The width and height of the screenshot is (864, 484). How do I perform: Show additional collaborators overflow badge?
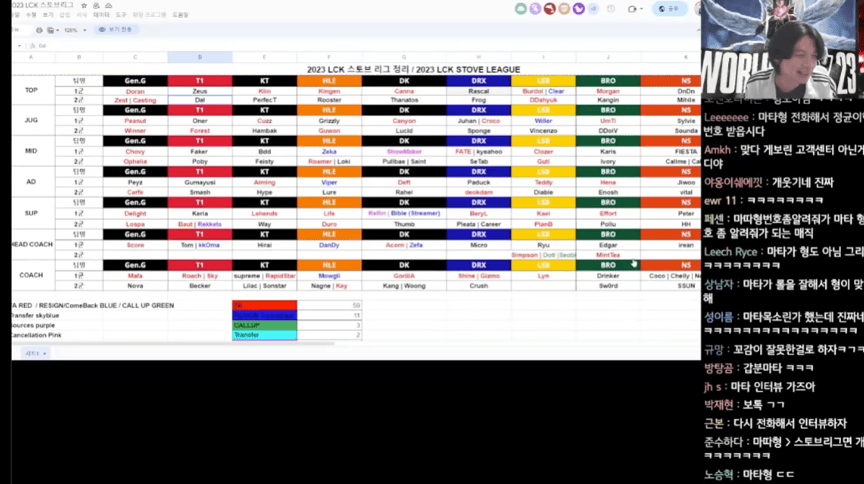593,9
